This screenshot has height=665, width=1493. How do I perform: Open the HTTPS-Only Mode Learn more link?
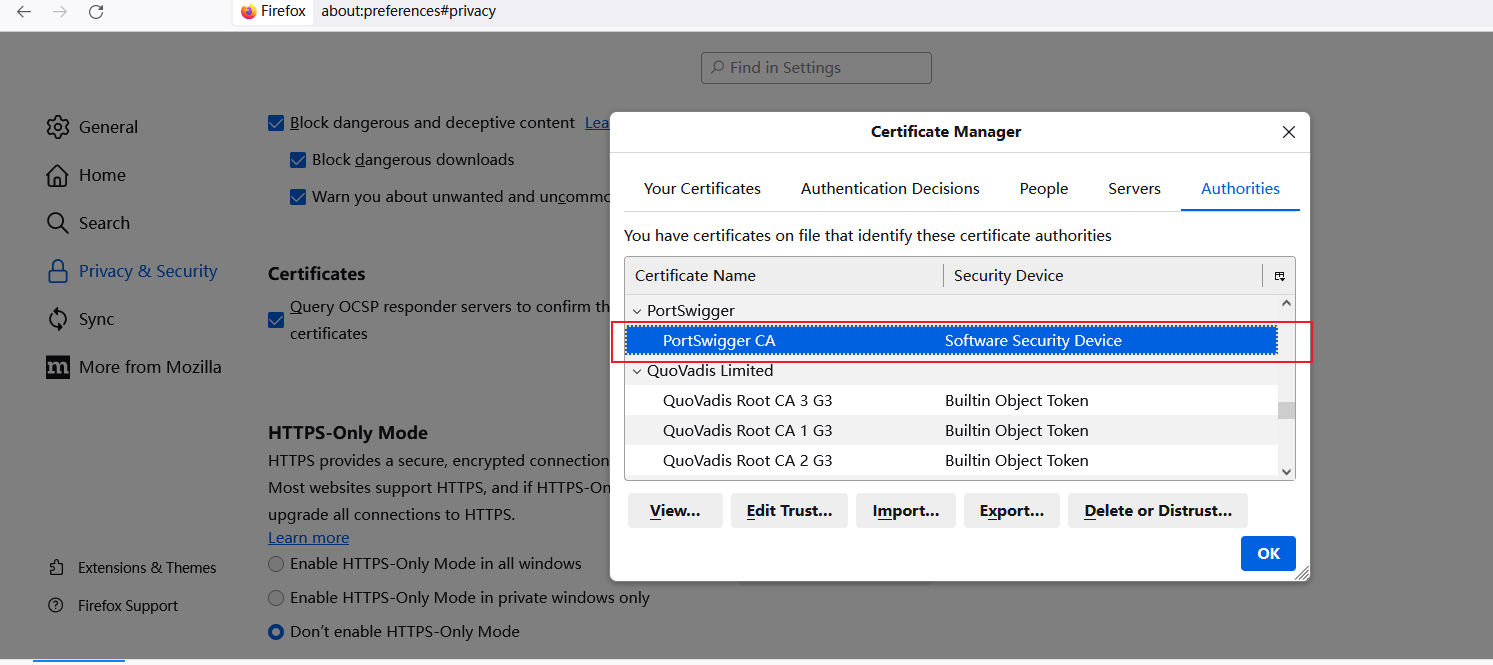click(308, 538)
